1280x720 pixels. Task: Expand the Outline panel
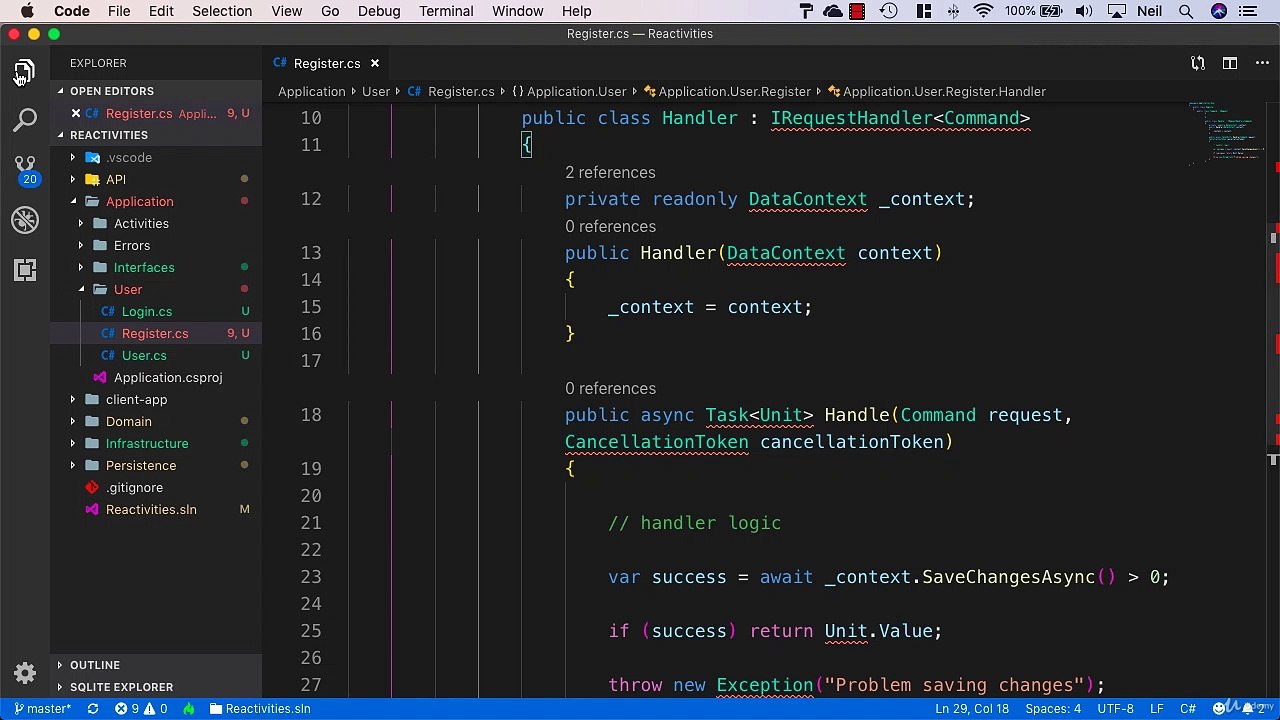point(95,665)
